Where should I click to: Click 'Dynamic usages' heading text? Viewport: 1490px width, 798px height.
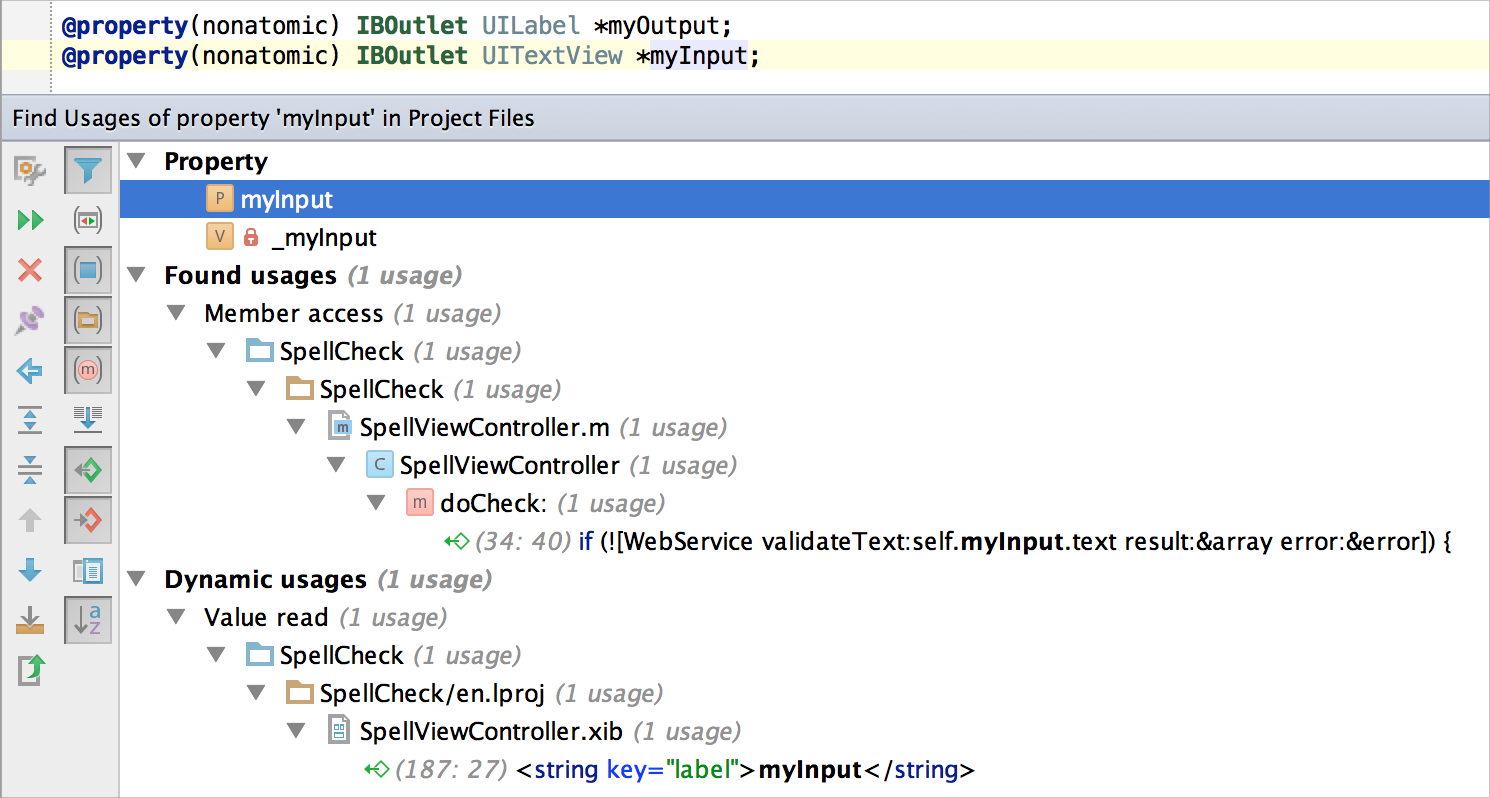click(265, 579)
